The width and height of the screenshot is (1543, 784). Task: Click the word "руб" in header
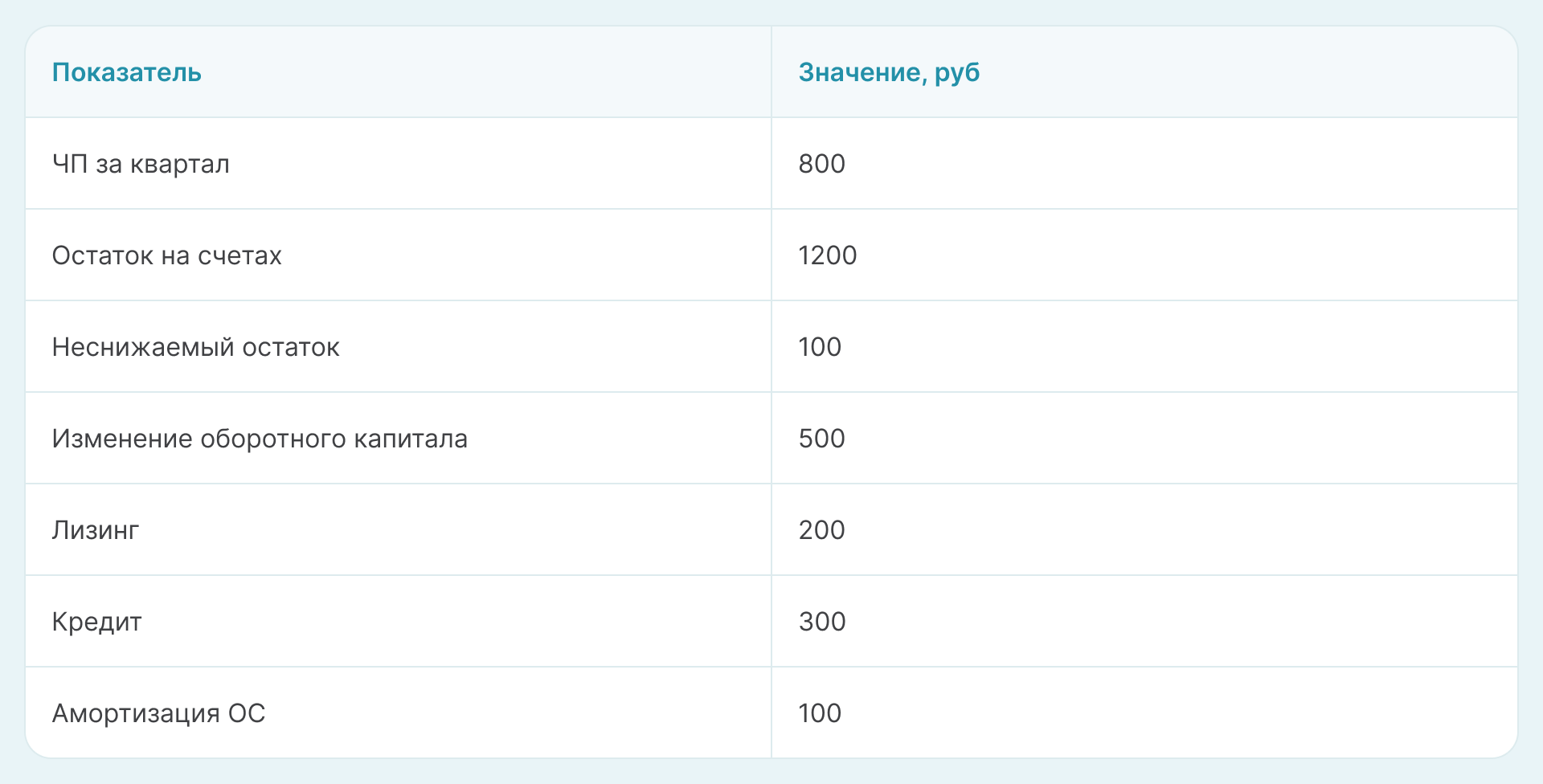tap(957, 73)
